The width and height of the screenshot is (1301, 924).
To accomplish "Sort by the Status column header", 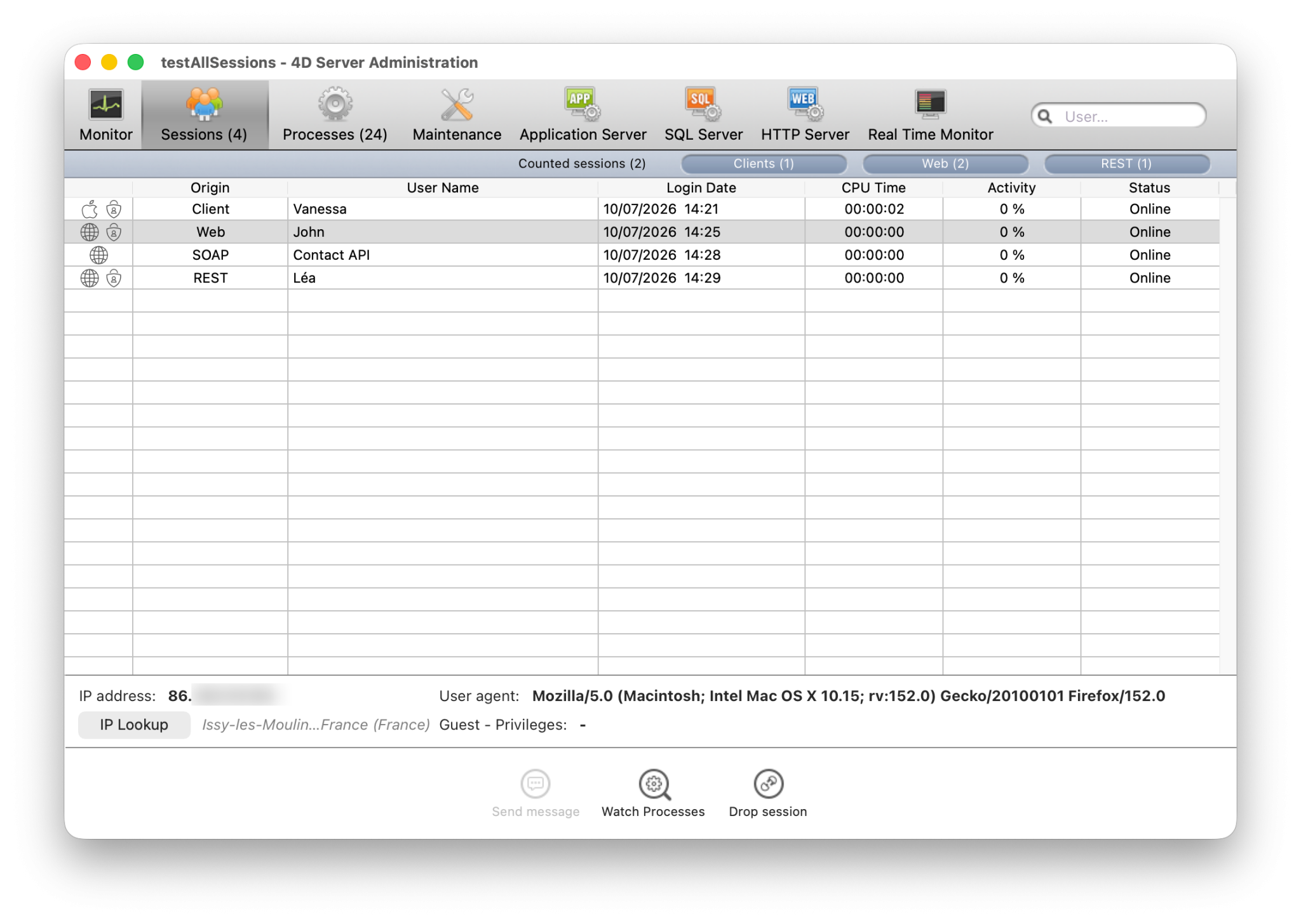I will click(x=1149, y=188).
